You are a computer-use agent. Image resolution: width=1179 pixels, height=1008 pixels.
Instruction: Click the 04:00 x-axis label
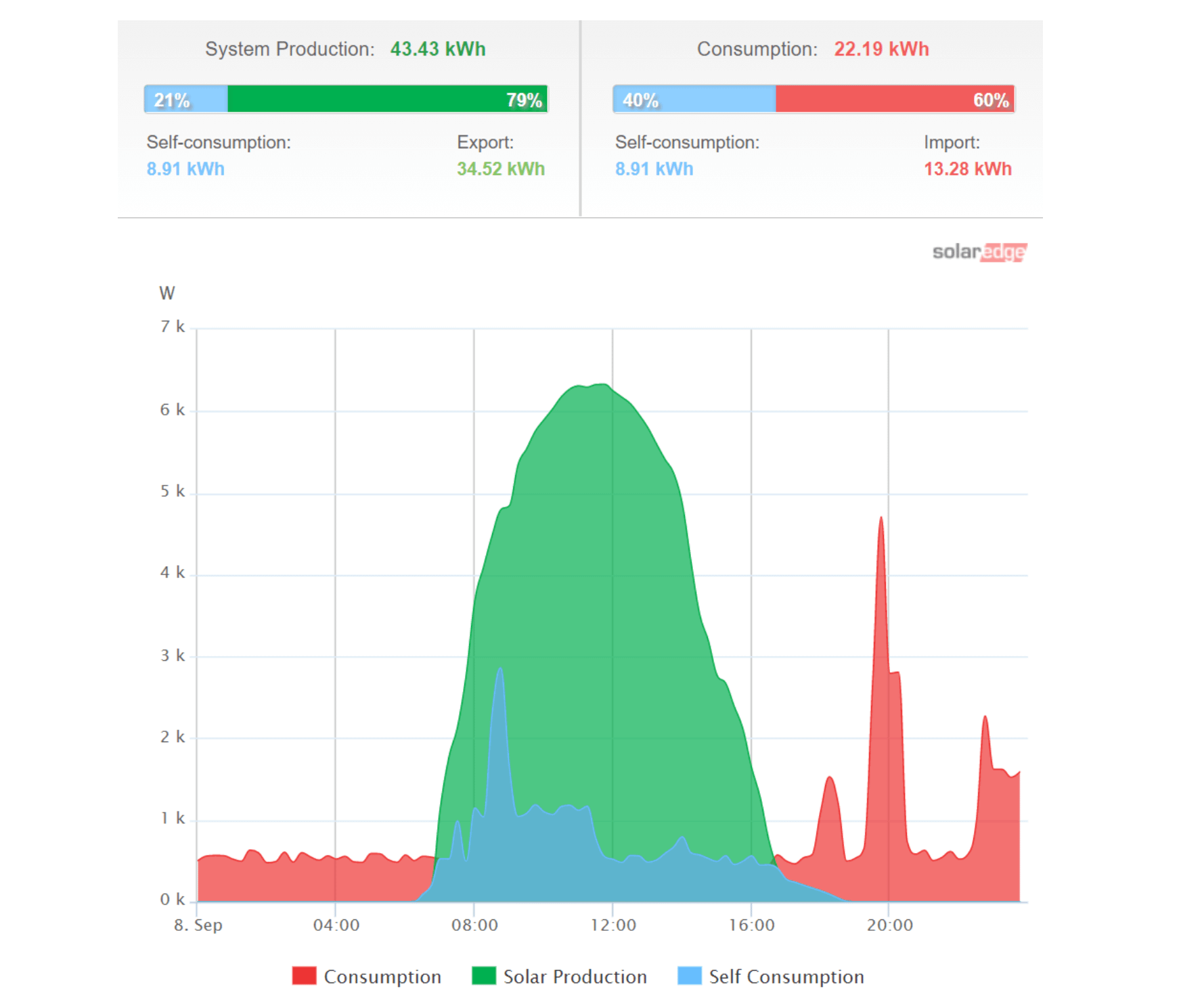point(336,925)
